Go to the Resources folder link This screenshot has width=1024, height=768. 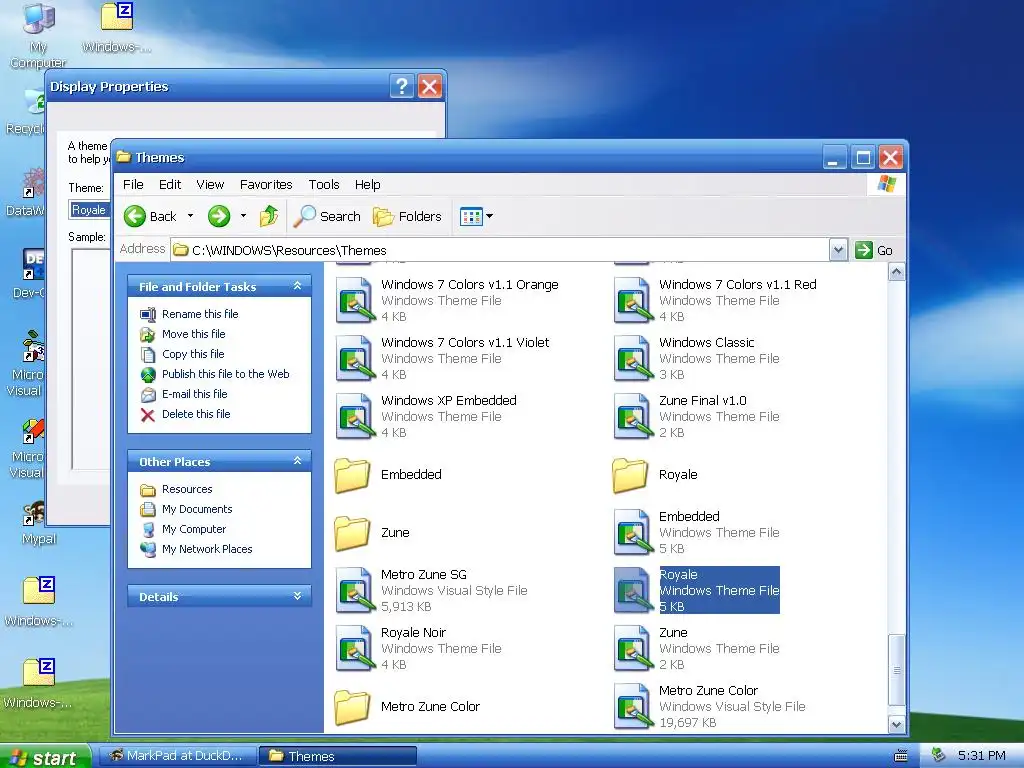point(187,489)
